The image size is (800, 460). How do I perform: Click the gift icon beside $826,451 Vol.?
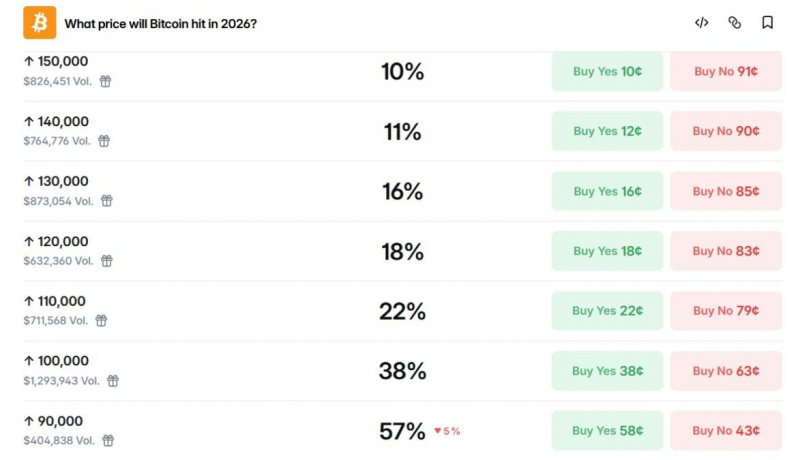pos(105,81)
